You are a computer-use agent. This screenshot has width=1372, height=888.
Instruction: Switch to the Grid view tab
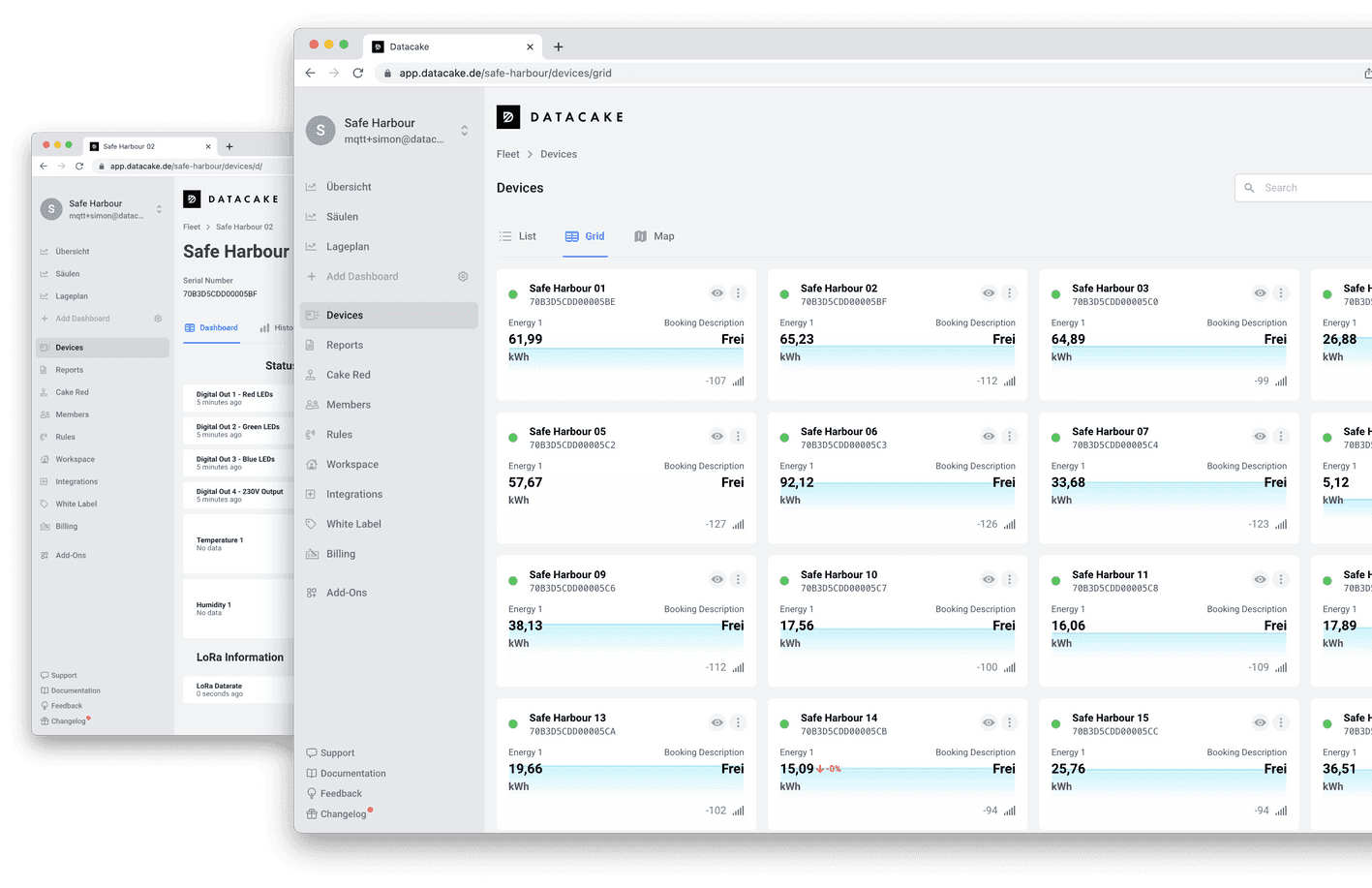[x=585, y=236]
